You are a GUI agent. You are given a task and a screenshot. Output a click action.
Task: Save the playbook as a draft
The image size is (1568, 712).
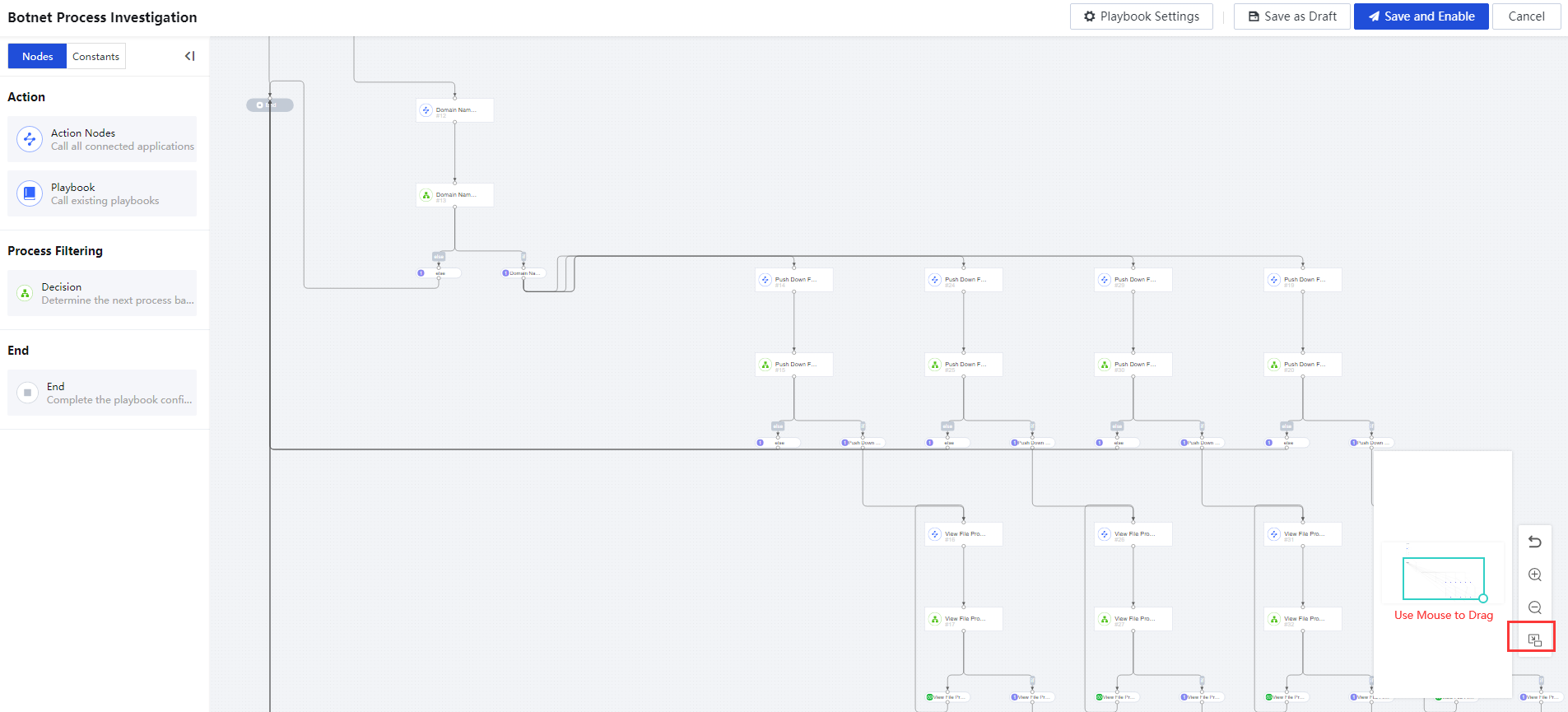pyautogui.click(x=1291, y=16)
